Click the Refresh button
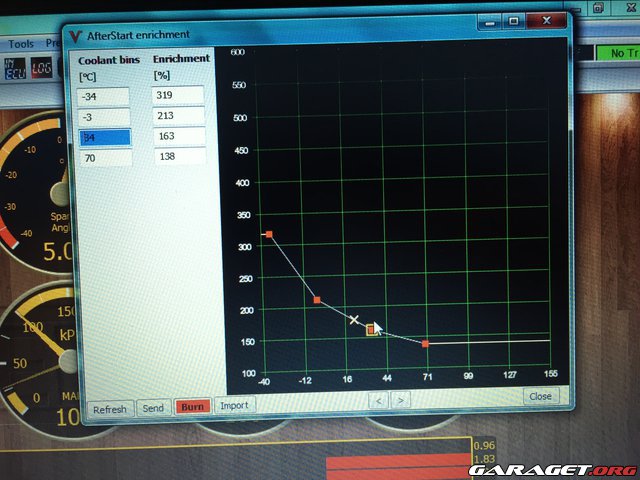The height and width of the screenshot is (480, 640). (110, 408)
